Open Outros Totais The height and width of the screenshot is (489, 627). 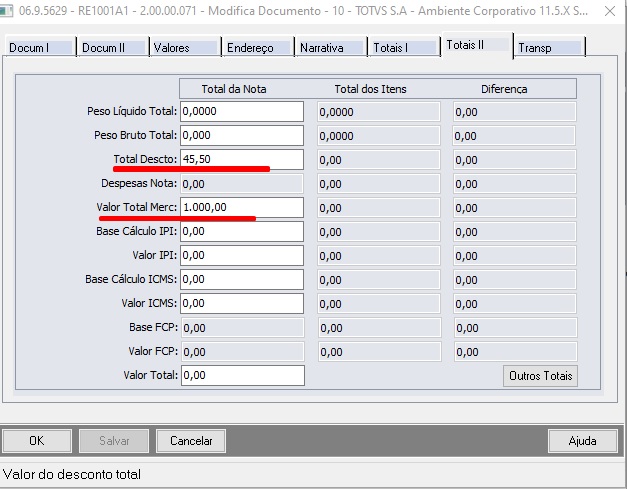click(540, 376)
